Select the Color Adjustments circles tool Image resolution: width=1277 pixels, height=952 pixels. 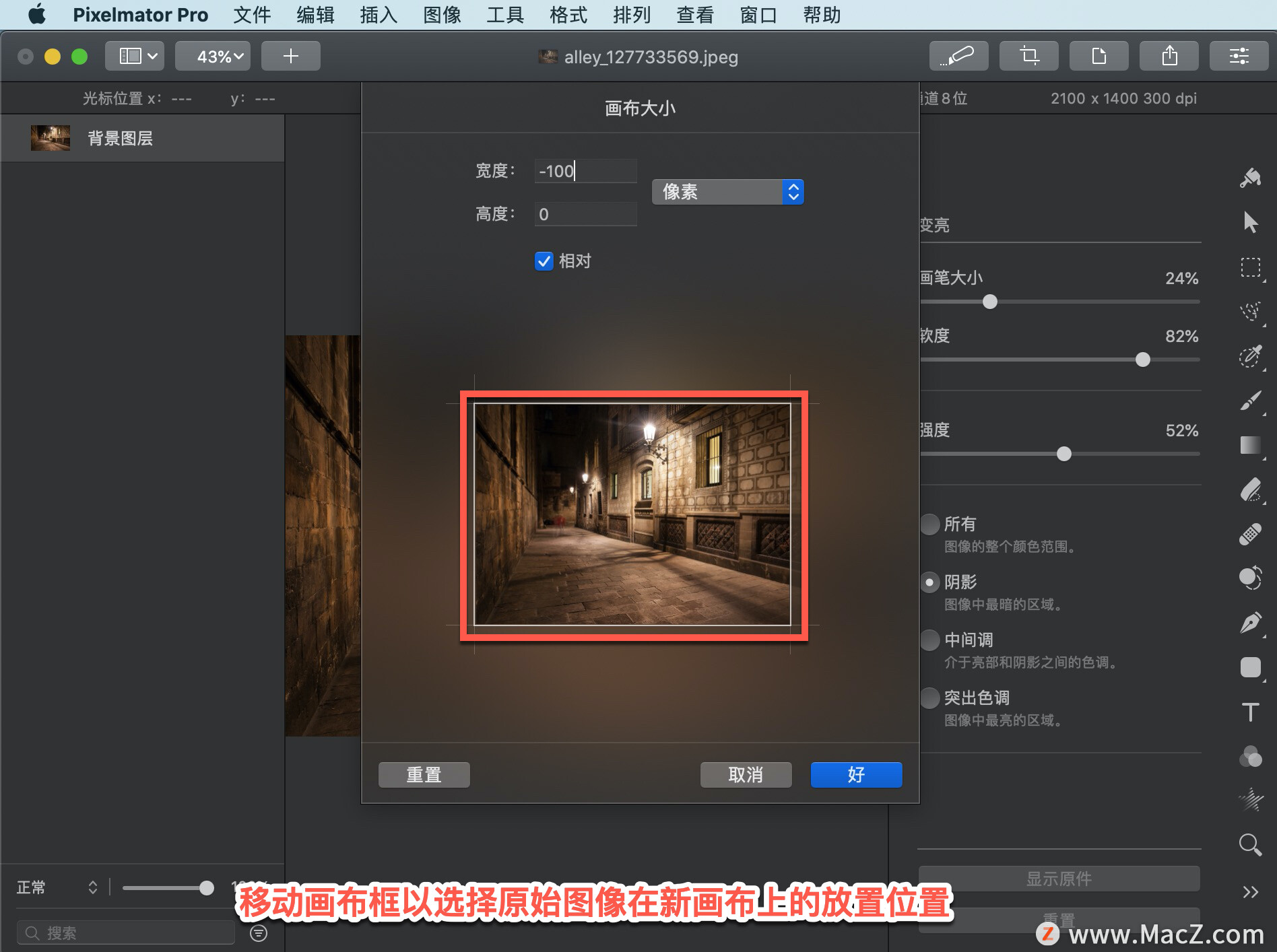[x=1251, y=756]
